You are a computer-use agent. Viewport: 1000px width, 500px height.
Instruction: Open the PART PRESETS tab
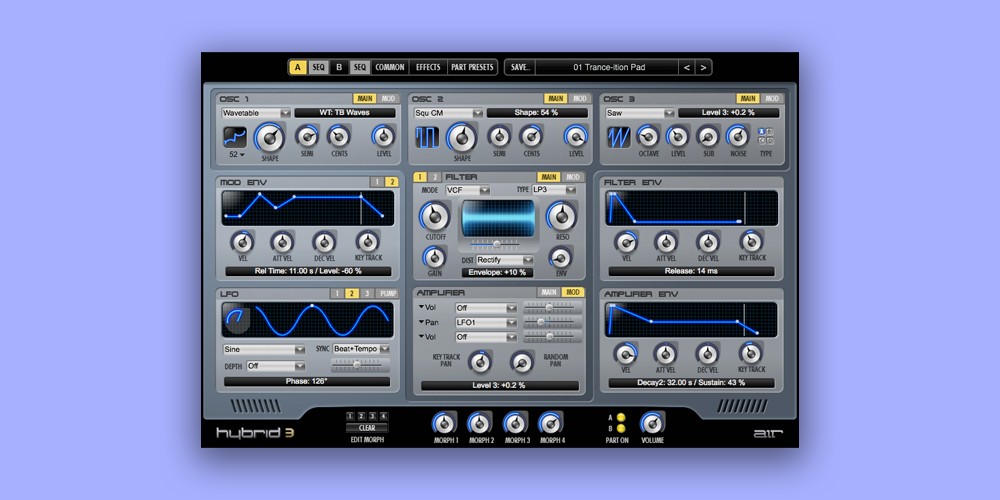[472, 67]
